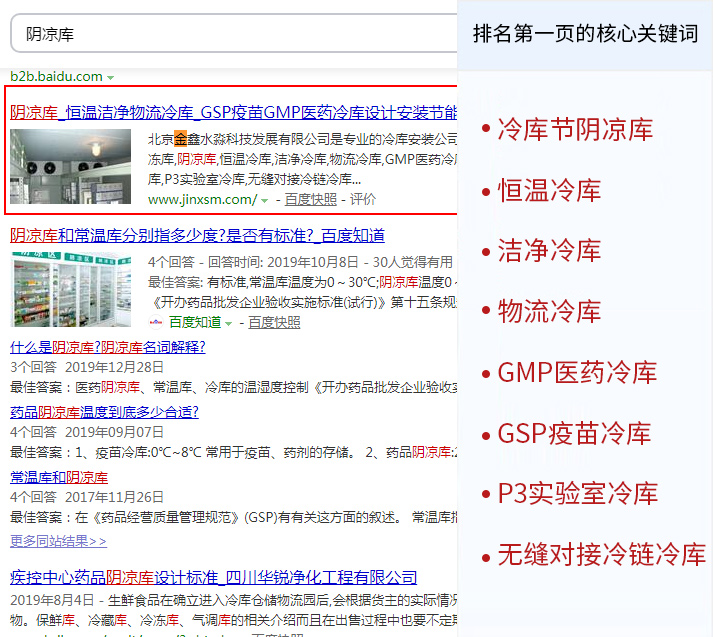View the pharmacy shelves thumbnail
713x637 pixels.
(x=70, y=289)
